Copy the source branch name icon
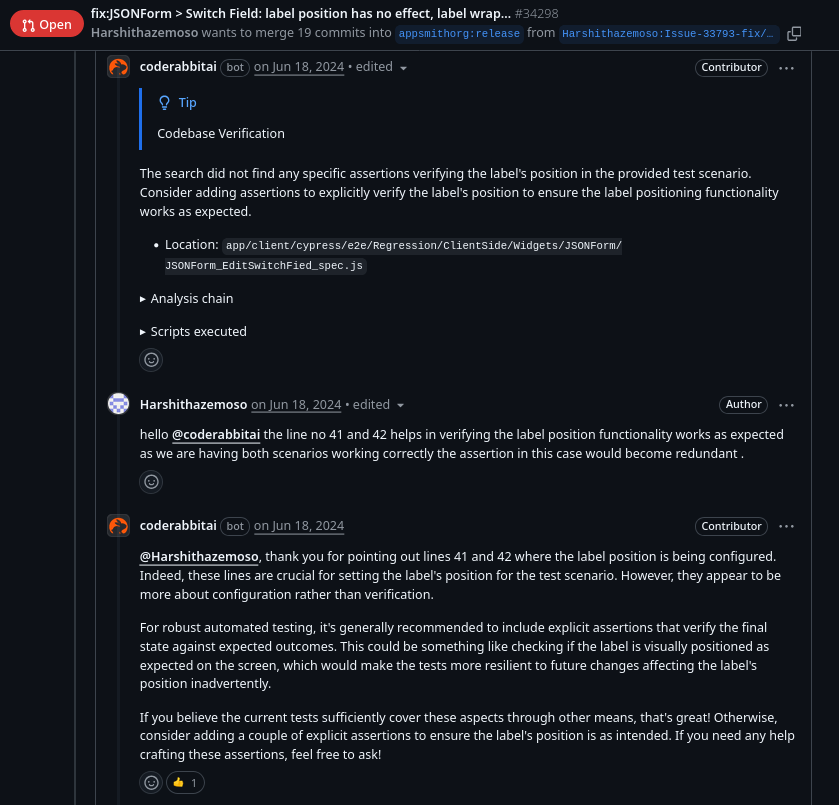The height and width of the screenshot is (805, 839). point(794,33)
